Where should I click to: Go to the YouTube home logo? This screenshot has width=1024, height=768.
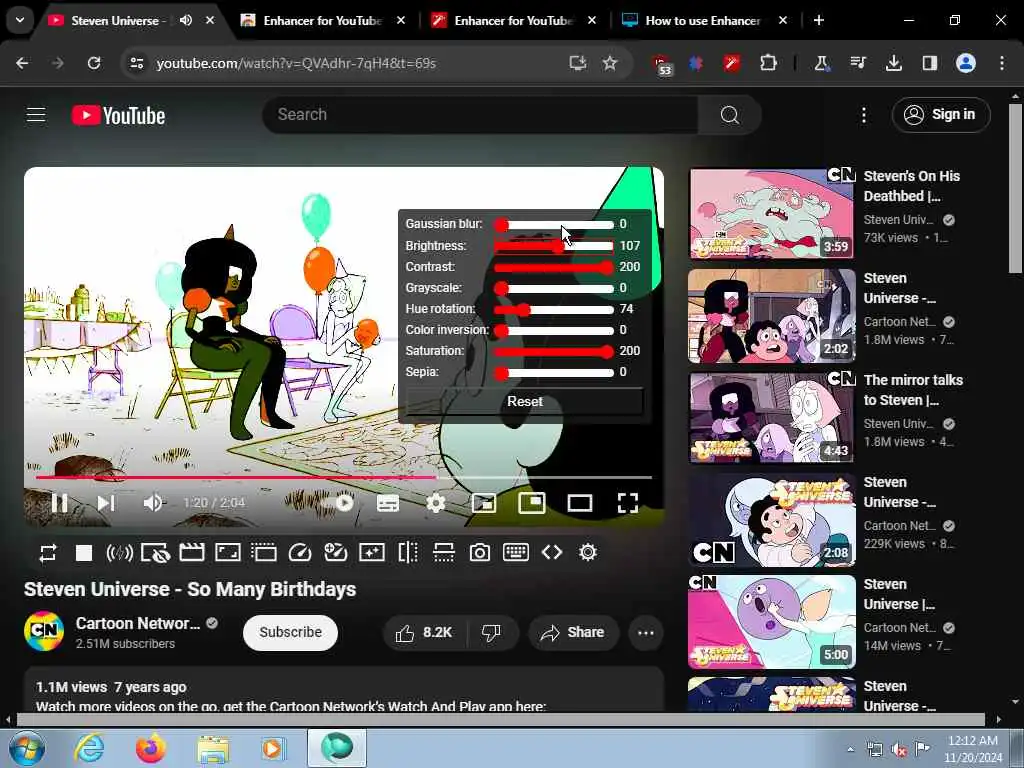(118, 116)
